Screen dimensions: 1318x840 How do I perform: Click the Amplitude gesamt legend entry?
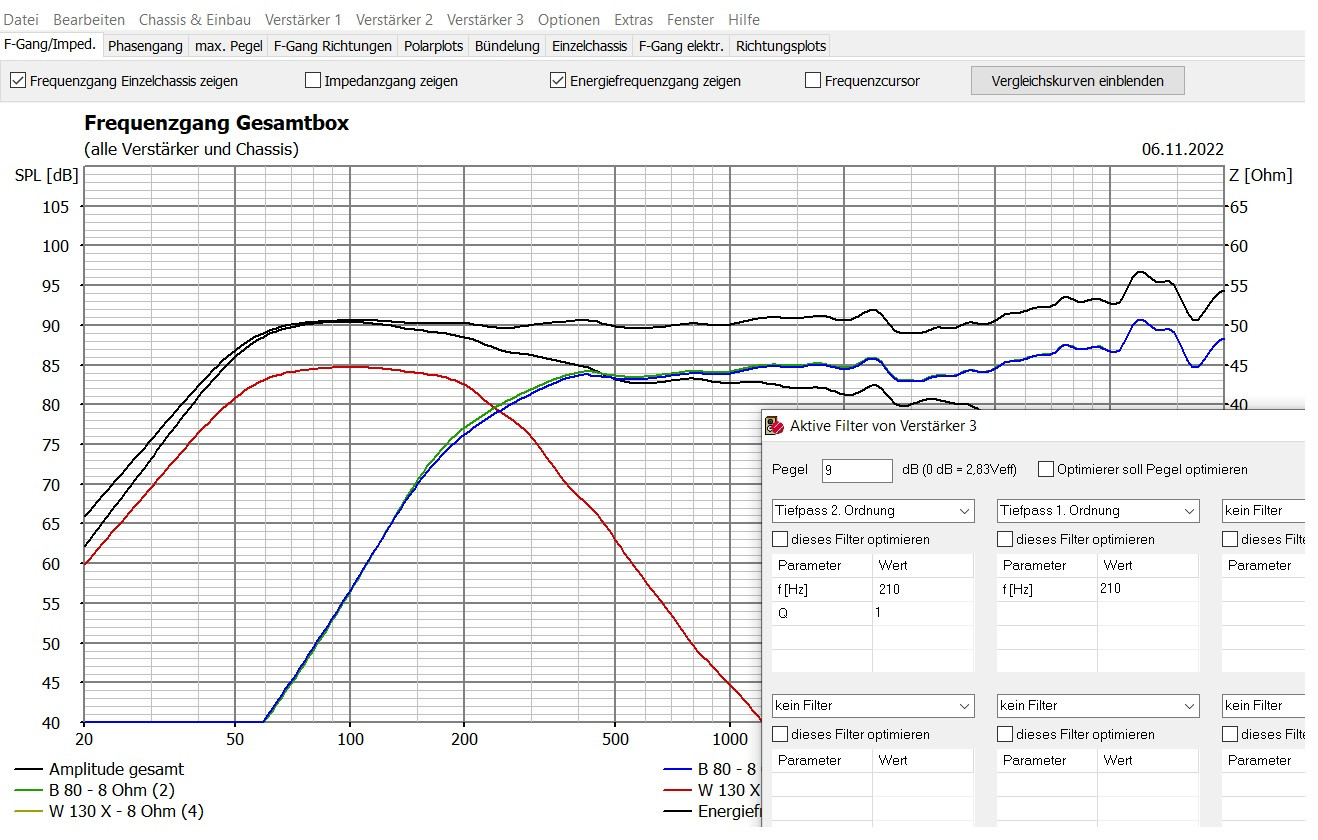[116, 769]
